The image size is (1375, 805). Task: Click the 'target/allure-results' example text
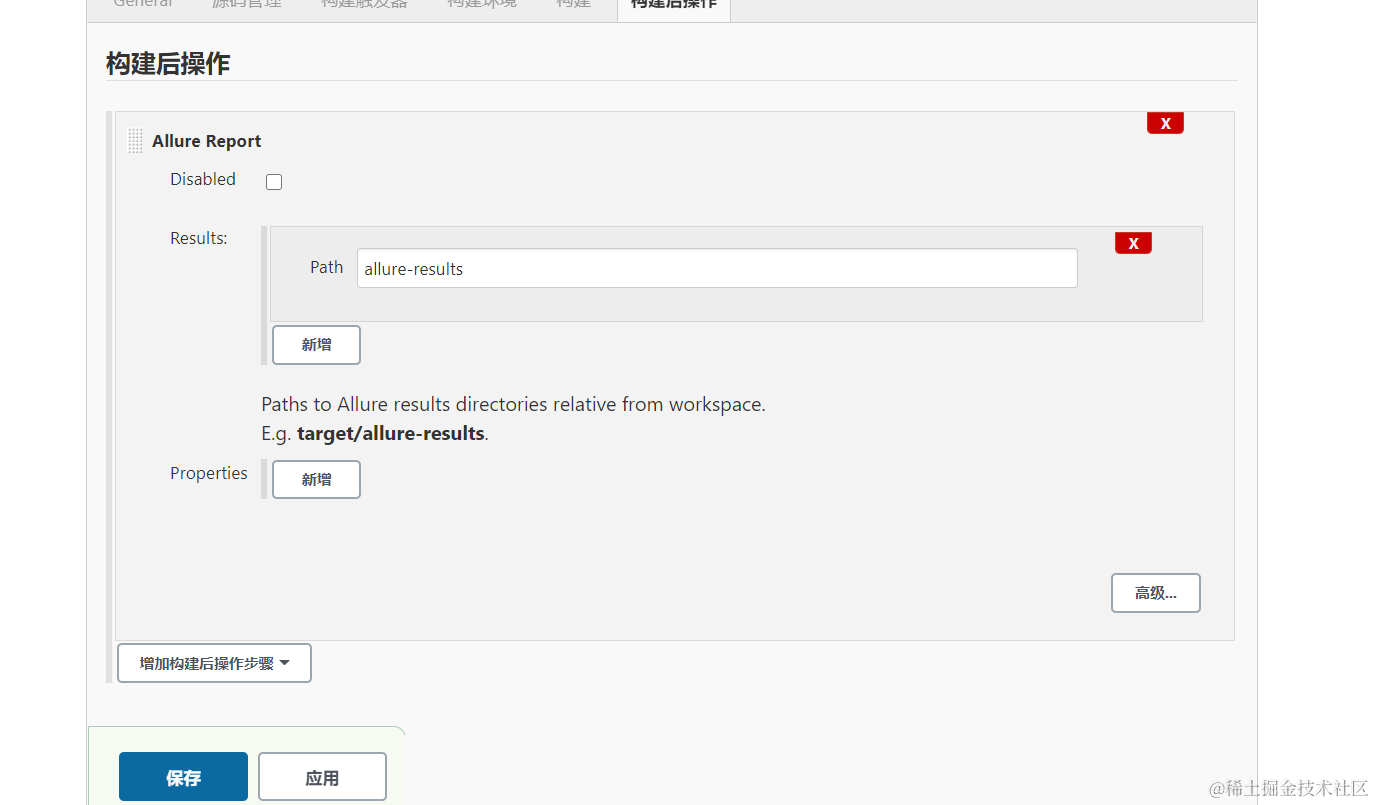tap(391, 434)
